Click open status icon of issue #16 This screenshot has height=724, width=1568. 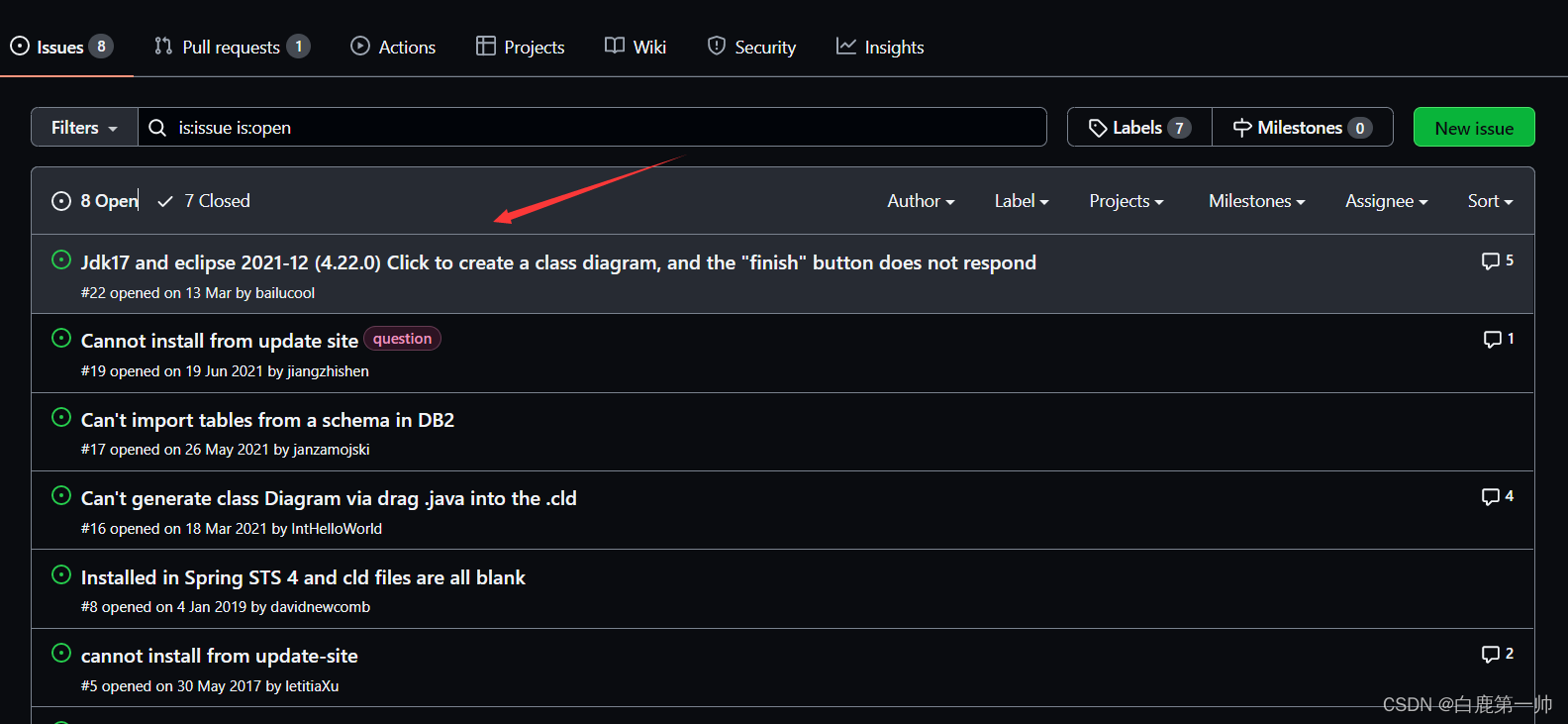click(x=61, y=495)
